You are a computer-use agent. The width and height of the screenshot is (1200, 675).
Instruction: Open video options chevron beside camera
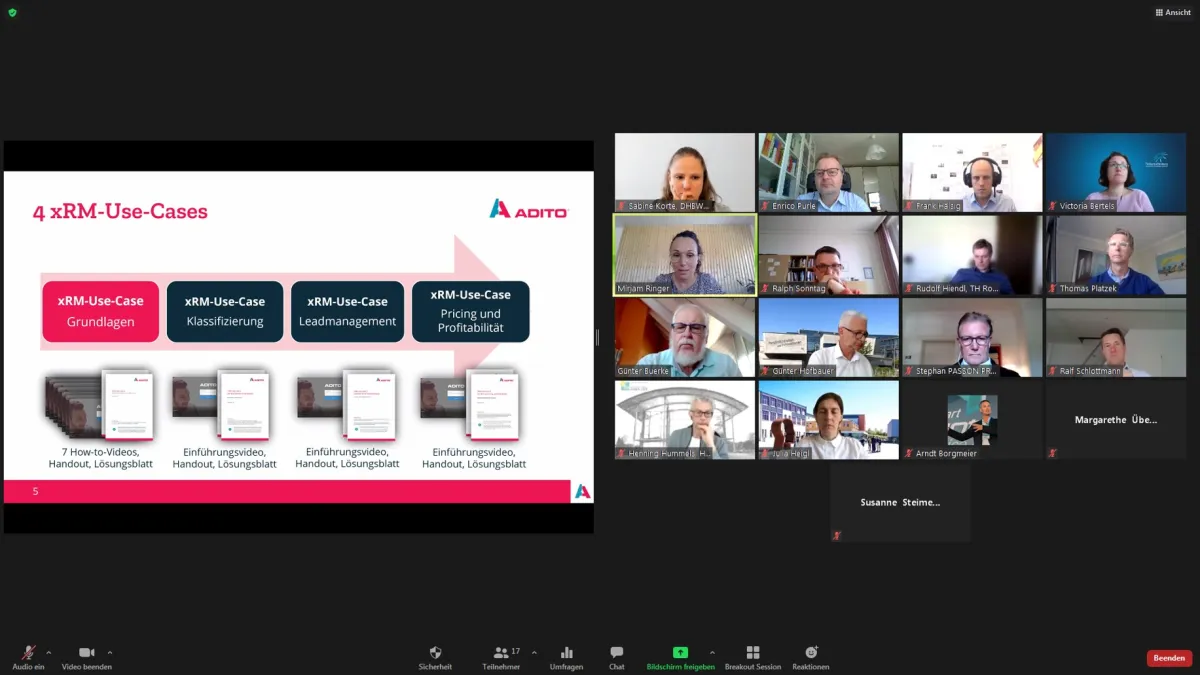point(110,652)
